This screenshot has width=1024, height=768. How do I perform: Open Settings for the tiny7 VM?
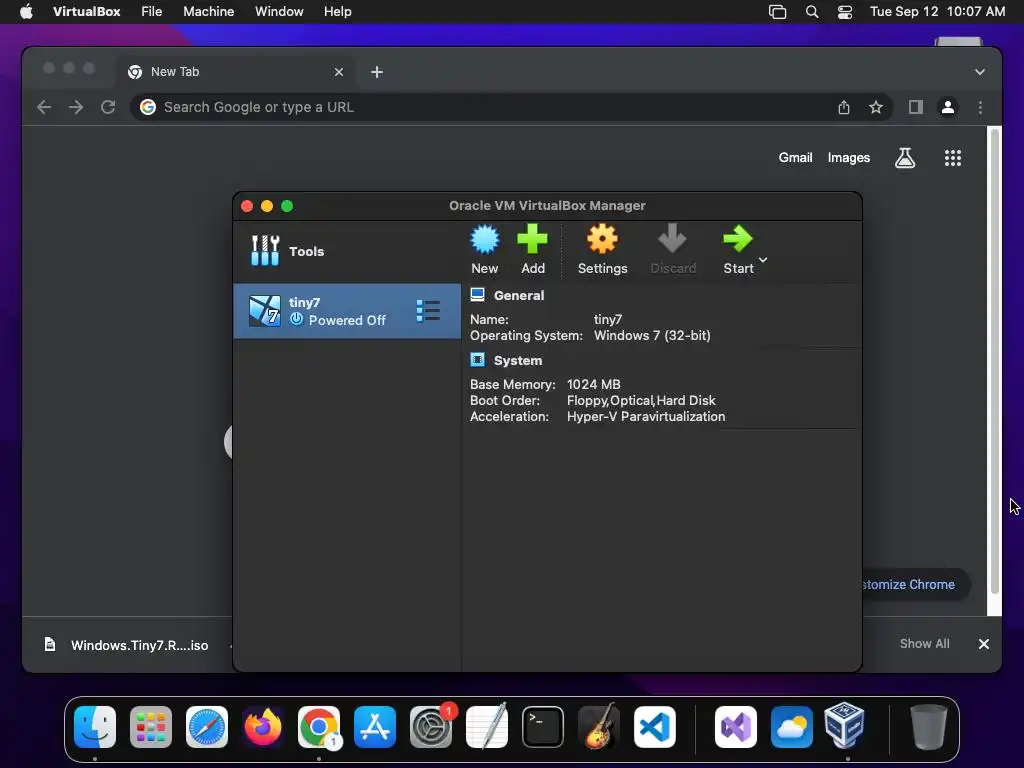(x=602, y=249)
